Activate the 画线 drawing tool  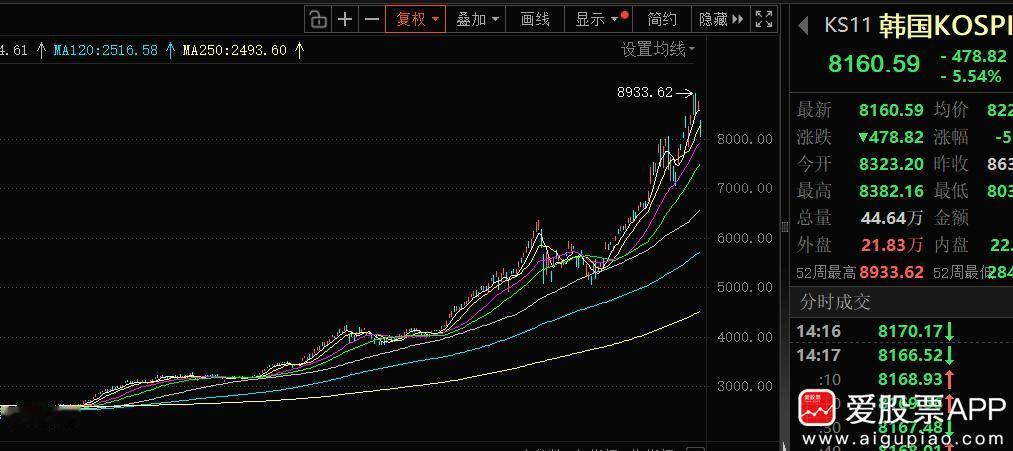pos(535,19)
